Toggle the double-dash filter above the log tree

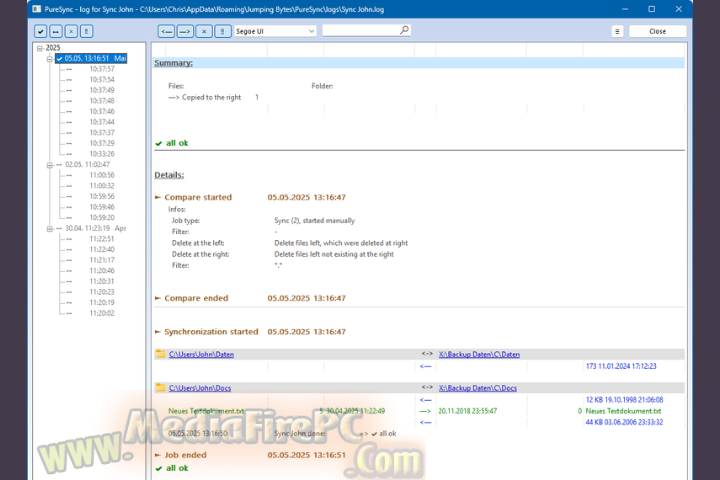(x=56, y=31)
